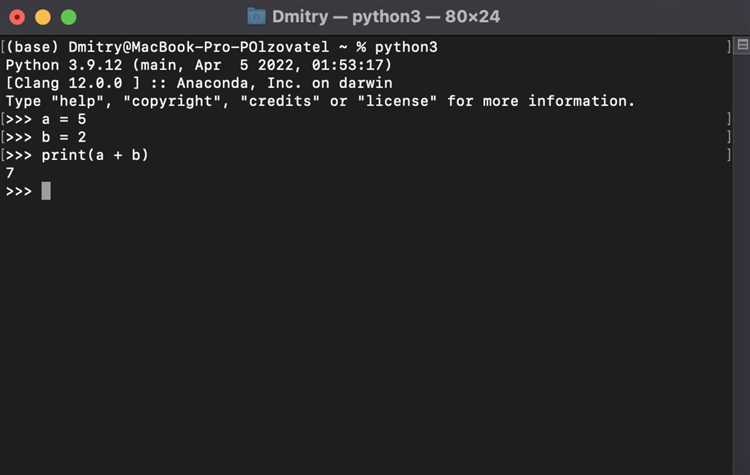
Task: Minimize the window using yellow button
Action: (x=43, y=17)
